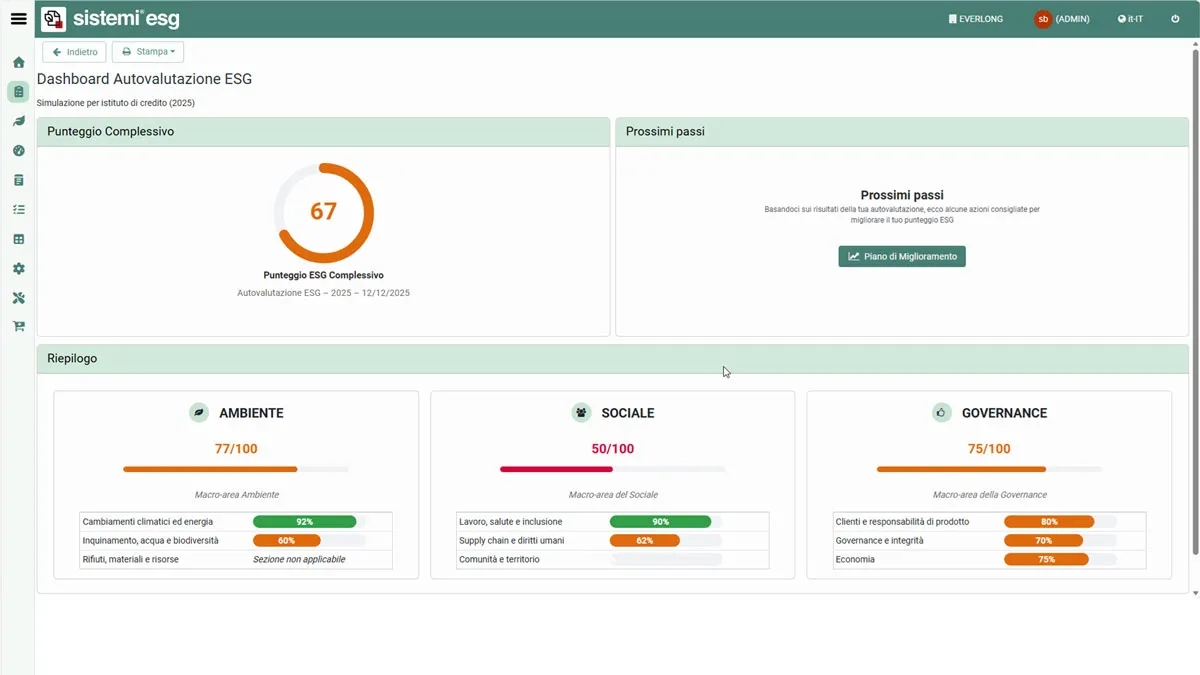
Task: Open the it-IT language selector
Action: tap(1130, 19)
